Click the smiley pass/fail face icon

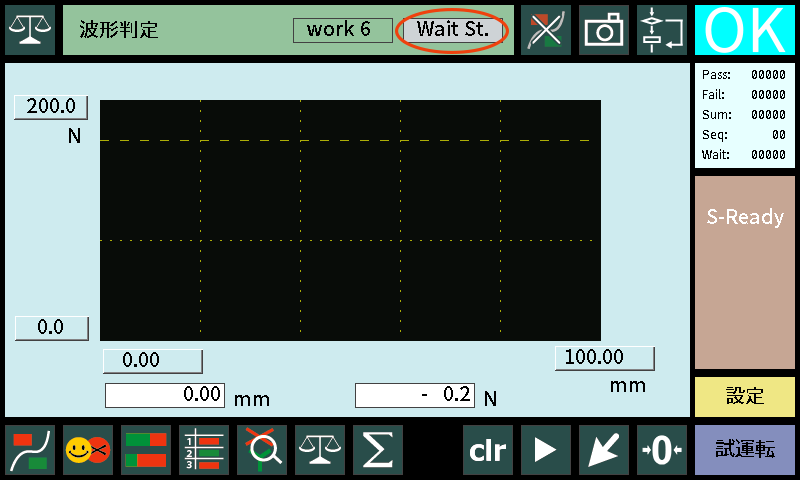pyautogui.click(x=88, y=450)
